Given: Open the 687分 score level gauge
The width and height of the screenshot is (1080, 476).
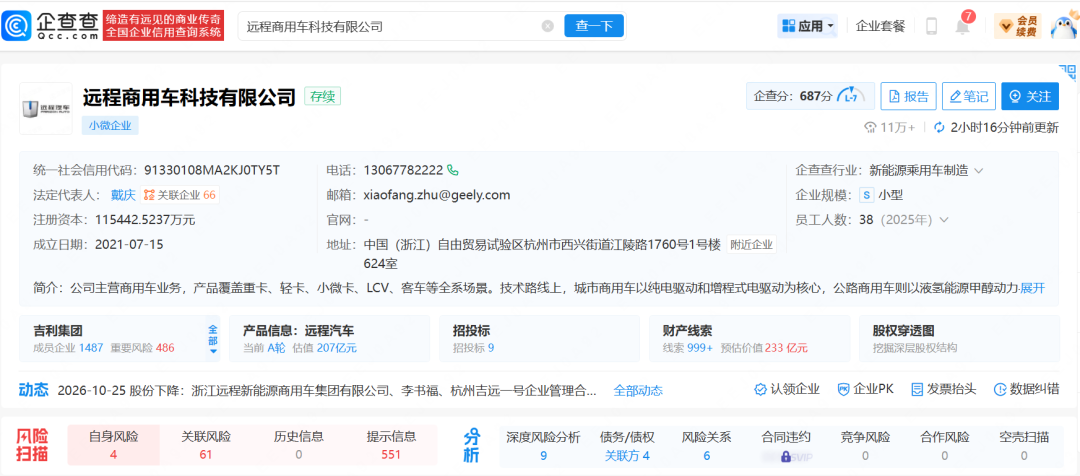Looking at the screenshot, I should [x=851, y=96].
